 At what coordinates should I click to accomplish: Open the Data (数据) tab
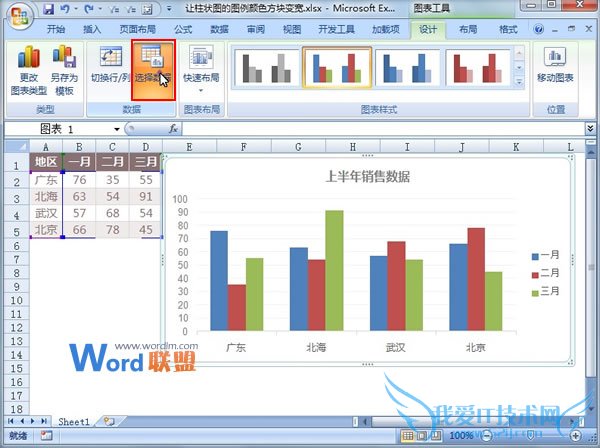coord(219,29)
